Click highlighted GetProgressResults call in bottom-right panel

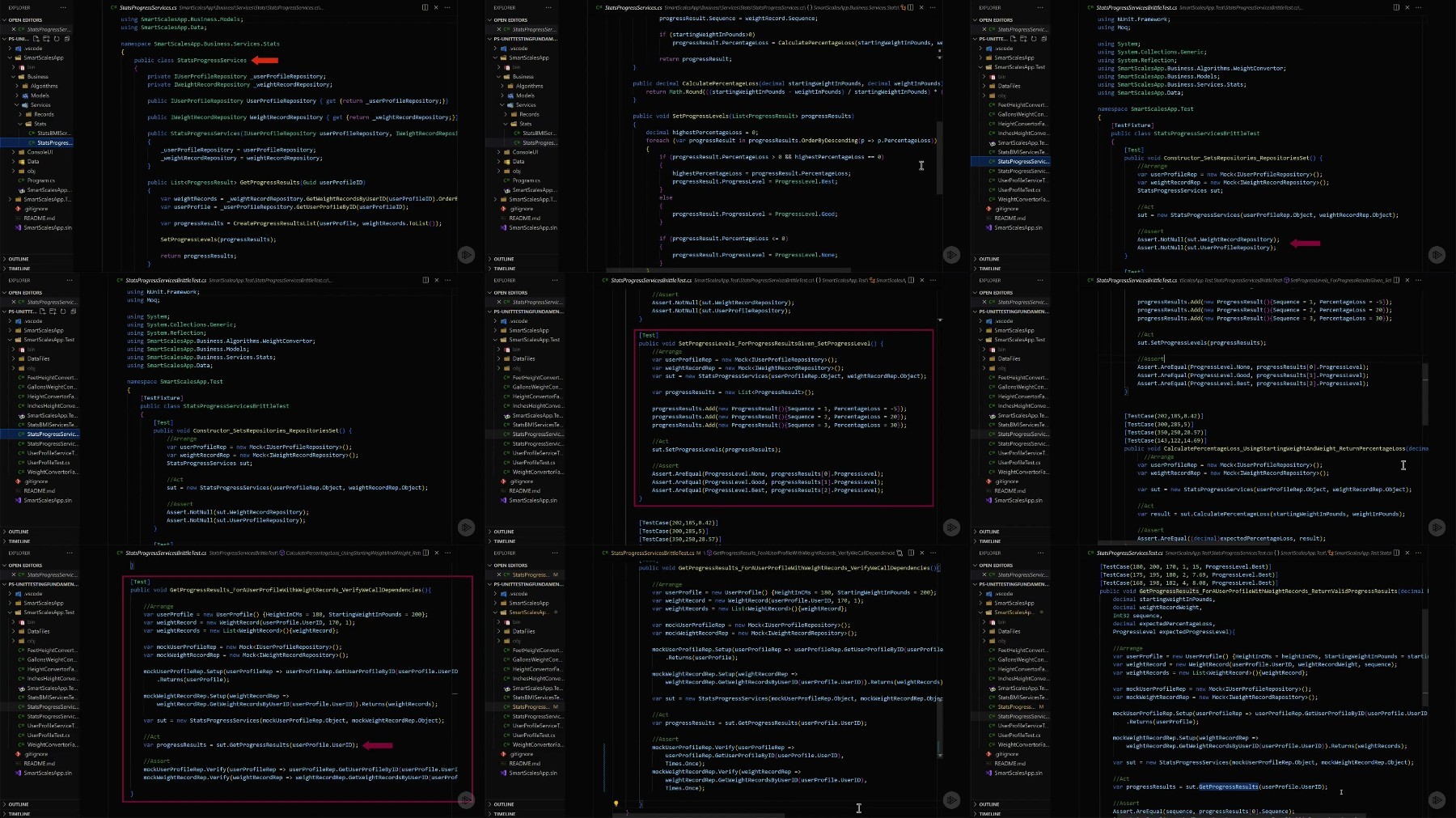(1229, 787)
